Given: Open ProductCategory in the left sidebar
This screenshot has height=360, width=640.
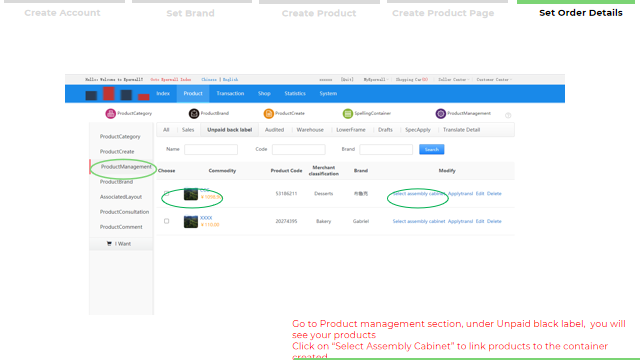Looking at the screenshot, I should [x=120, y=136].
